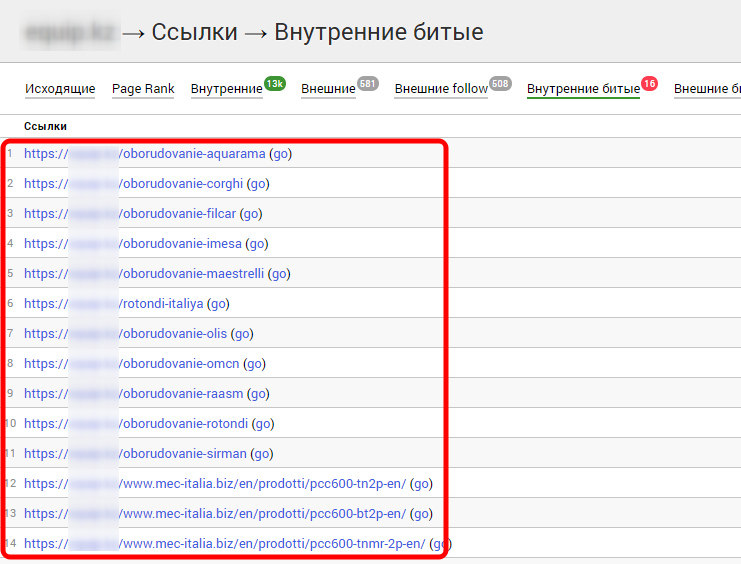Click go beside oborudovanie-imesa

(x=257, y=244)
